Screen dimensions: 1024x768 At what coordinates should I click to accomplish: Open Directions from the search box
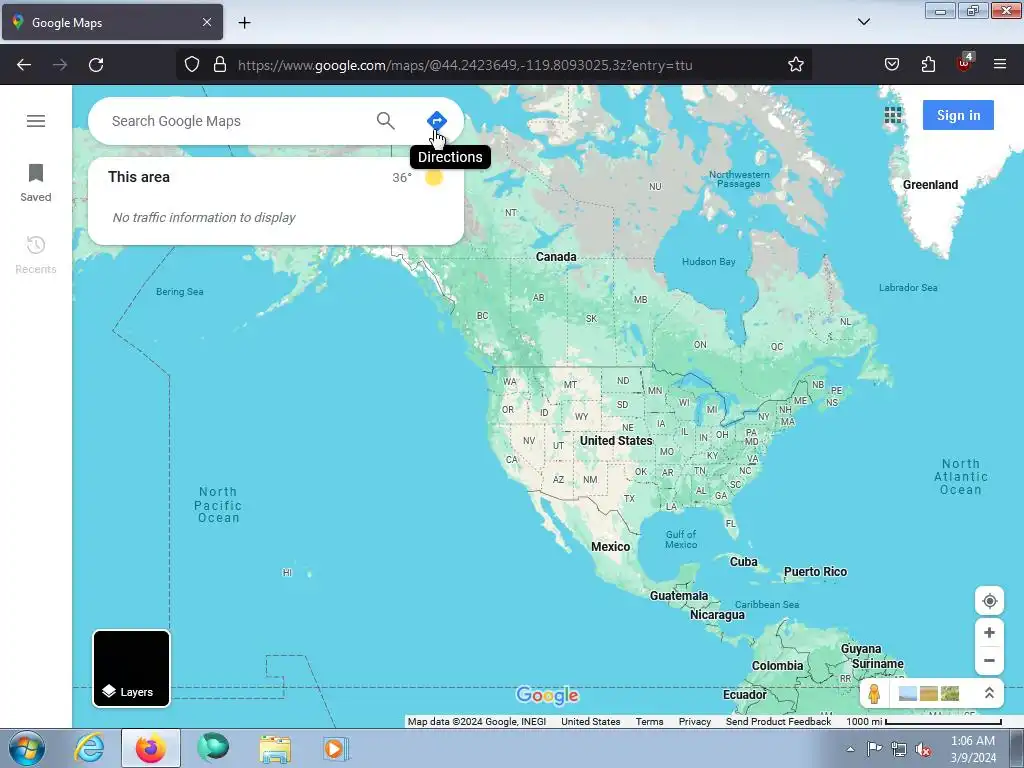coord(436,121)
